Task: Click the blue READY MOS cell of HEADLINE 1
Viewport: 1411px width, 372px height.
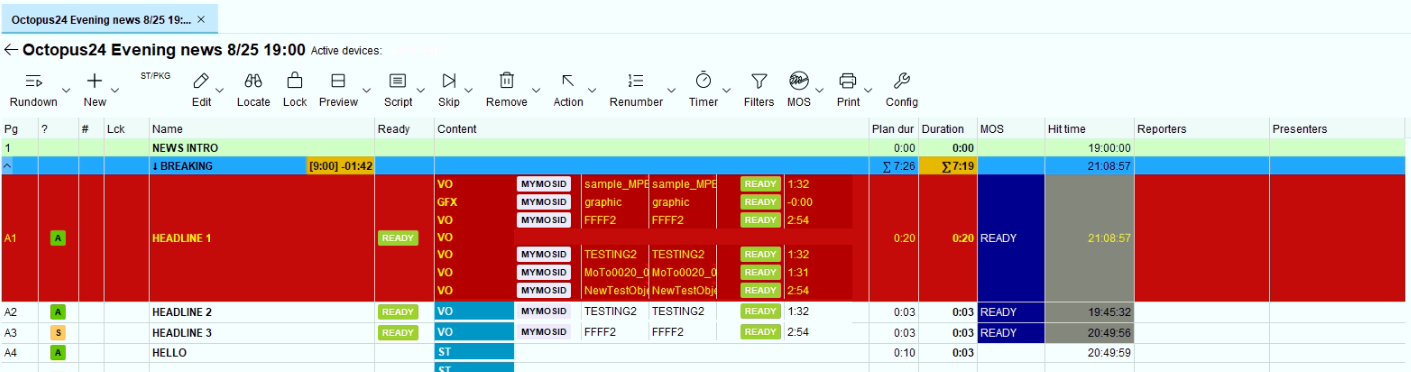Action: pos(1011,239)
